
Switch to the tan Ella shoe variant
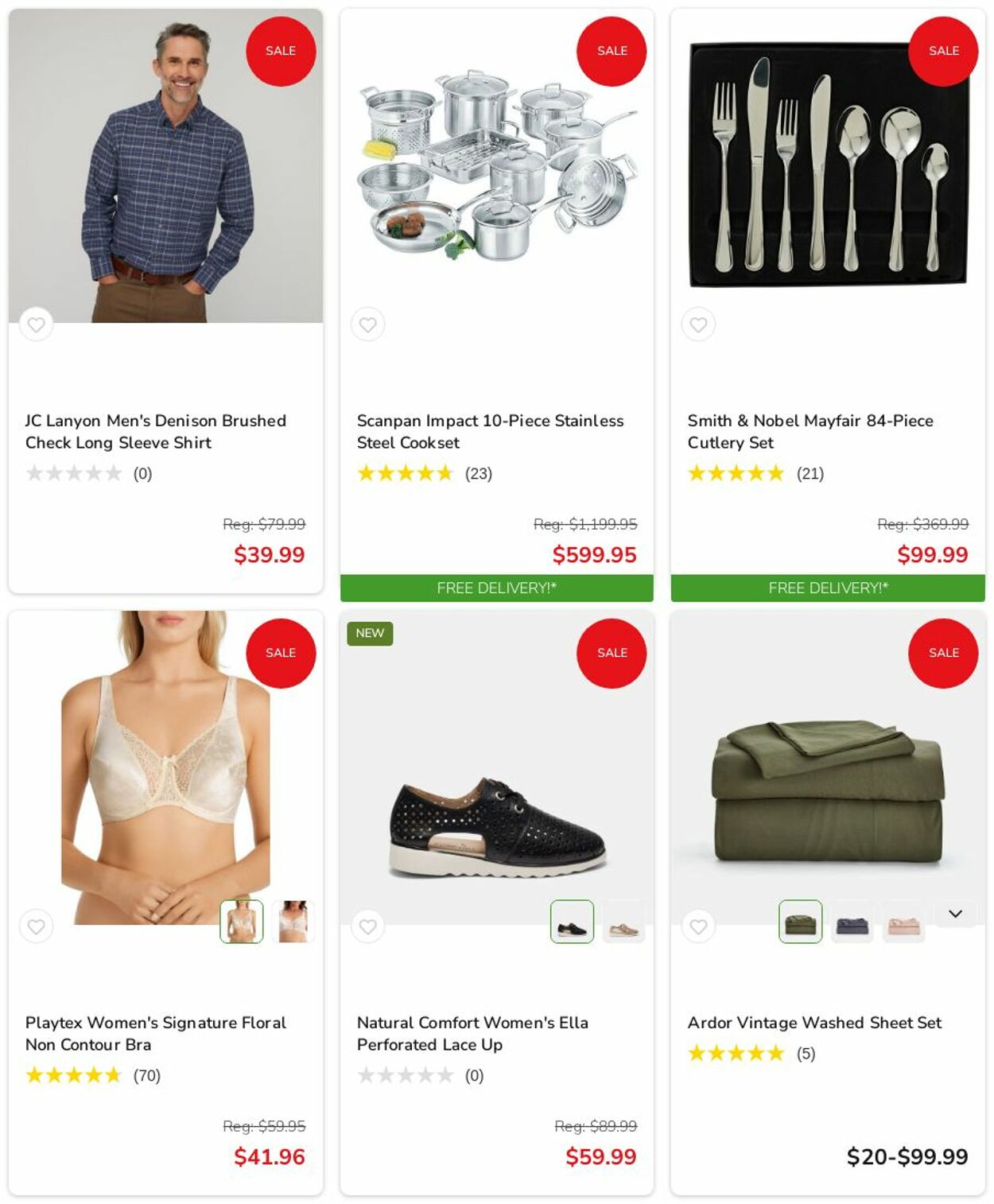coord(623,922)
